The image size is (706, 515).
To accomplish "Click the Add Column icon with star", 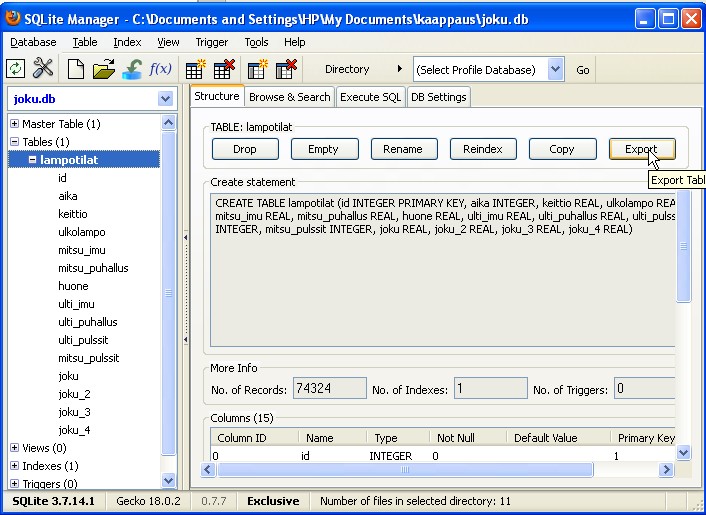I will pyautogui.click(x=258, y=69).
